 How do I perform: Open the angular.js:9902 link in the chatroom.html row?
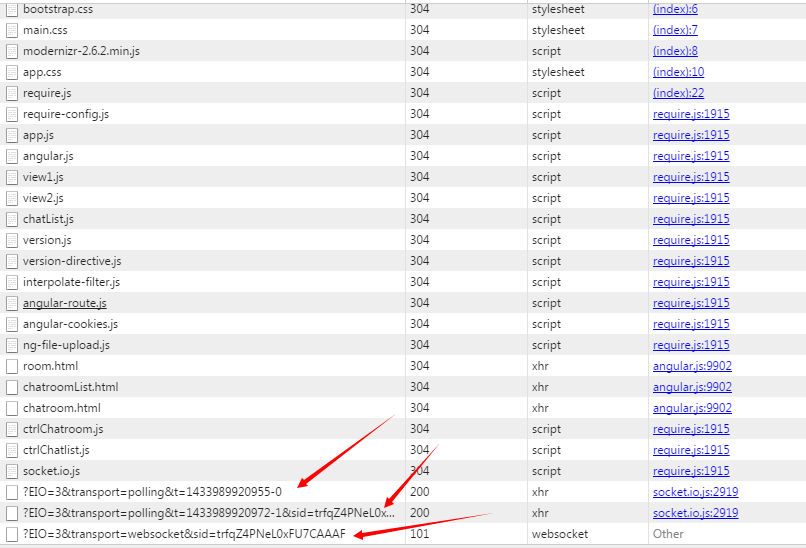point(692,408)
